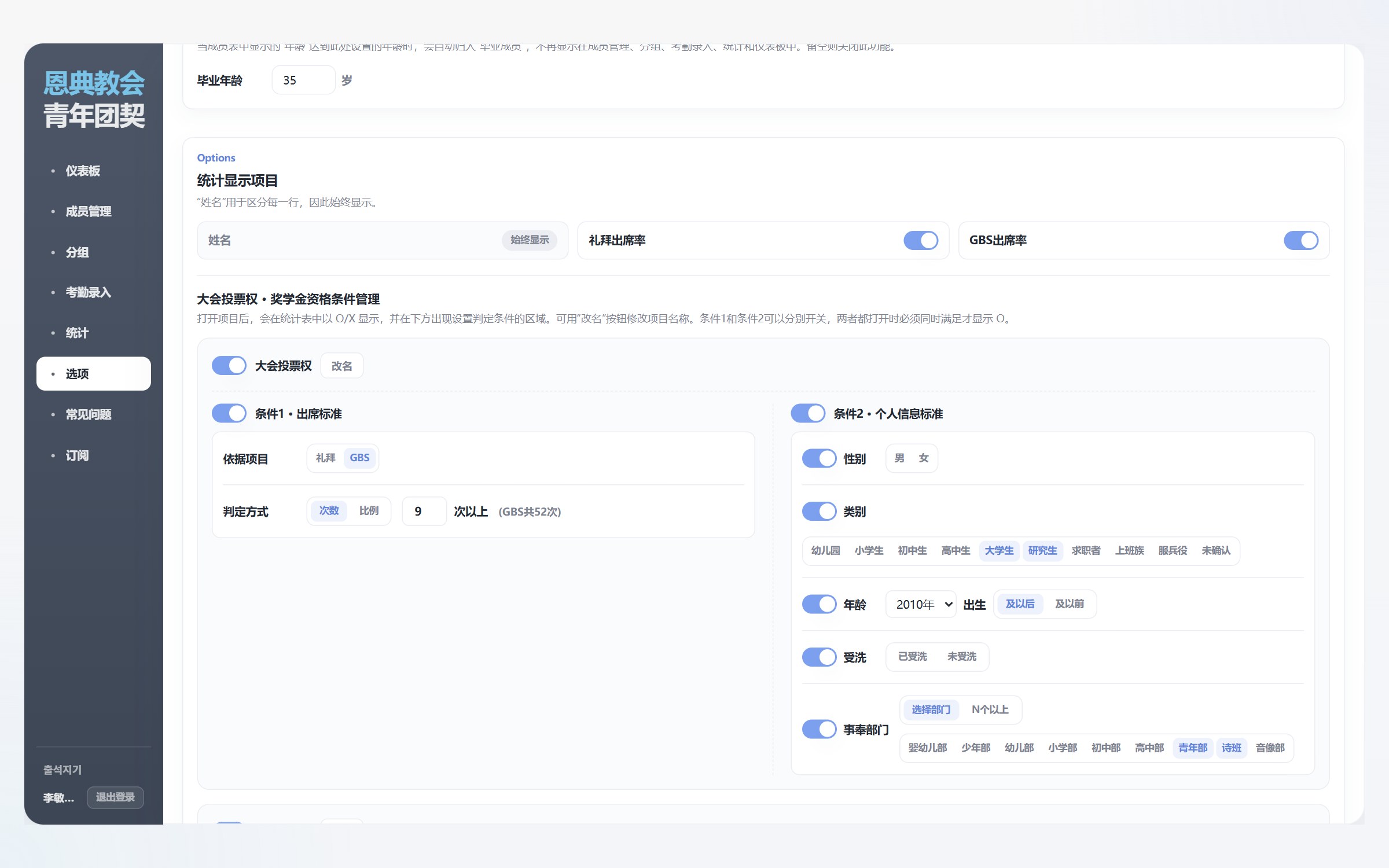
Task: Select the 上班族 category chip
Action: (x=1129, y=550)
